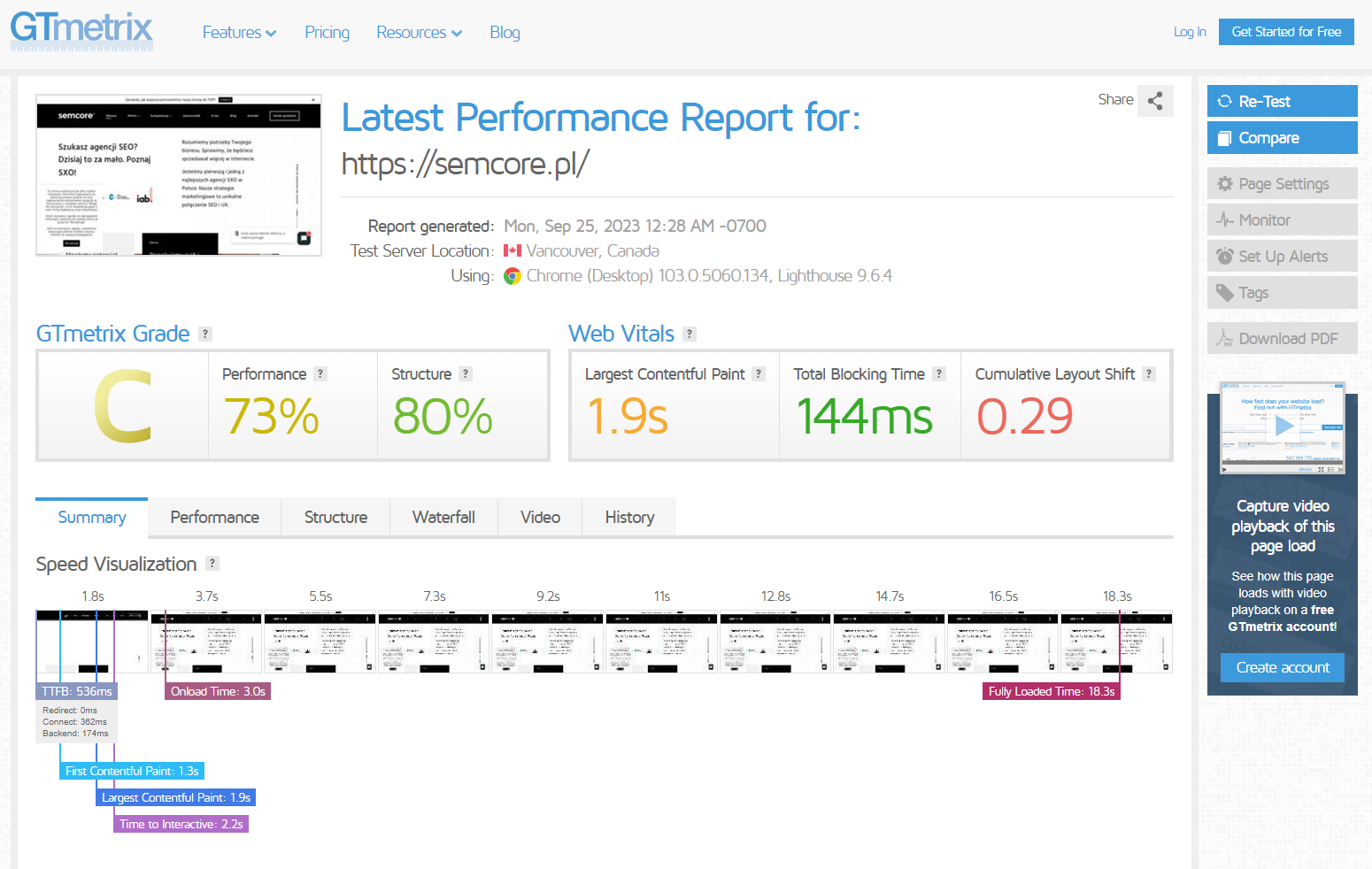The height and width of the screenshot is (869, 1372).
Task: Click help icon for Total Blocking Time
Action: [939, 373]
